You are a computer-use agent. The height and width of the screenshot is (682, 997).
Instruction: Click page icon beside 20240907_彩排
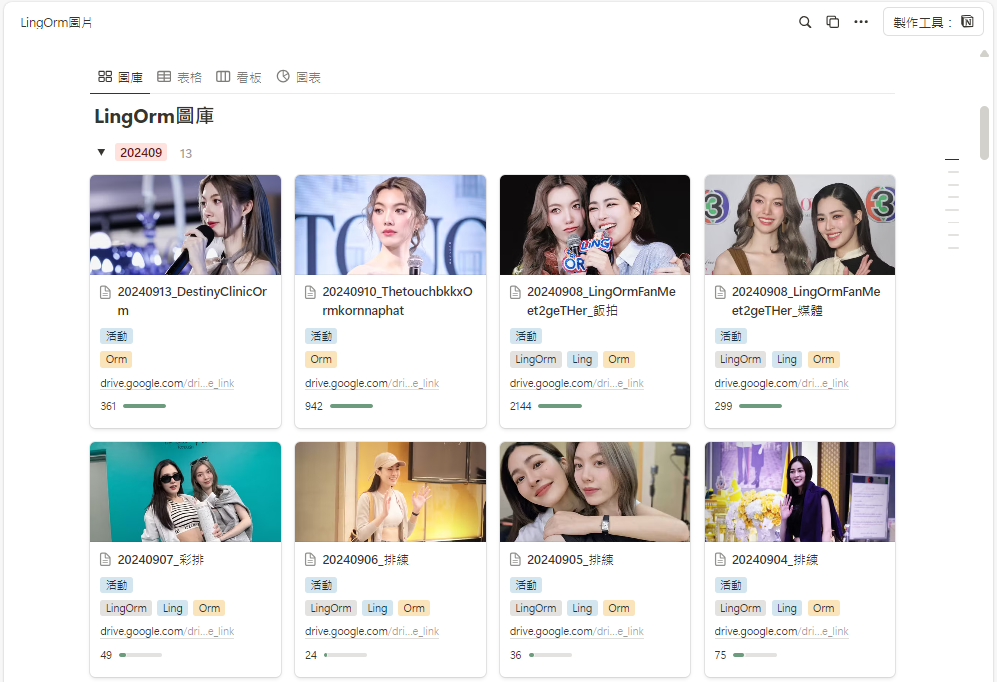pos(106,559)
